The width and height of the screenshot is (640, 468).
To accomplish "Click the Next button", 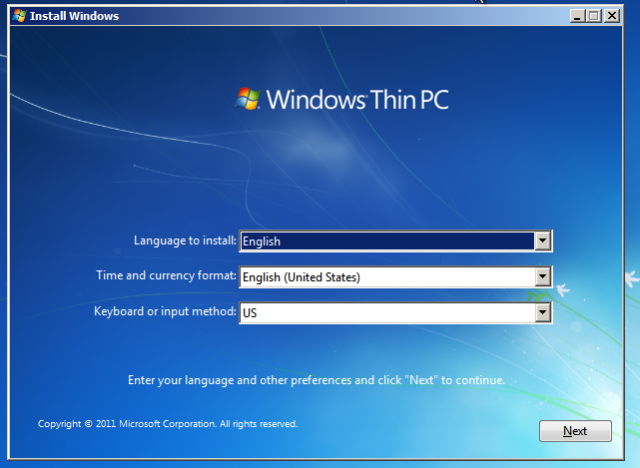I will click(575, 431).
